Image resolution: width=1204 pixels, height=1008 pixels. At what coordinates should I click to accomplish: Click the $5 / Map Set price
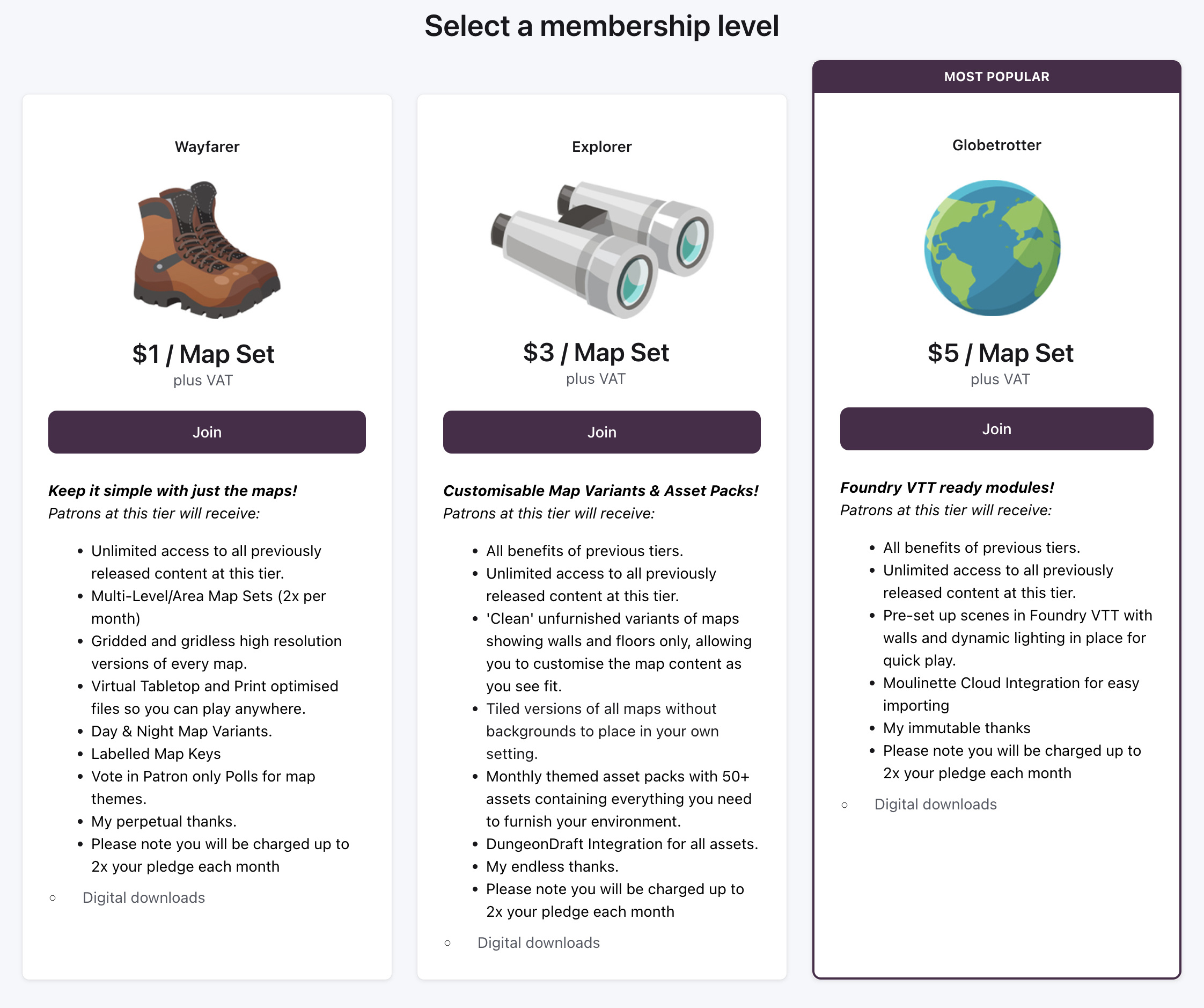(x=1001, y=353)
